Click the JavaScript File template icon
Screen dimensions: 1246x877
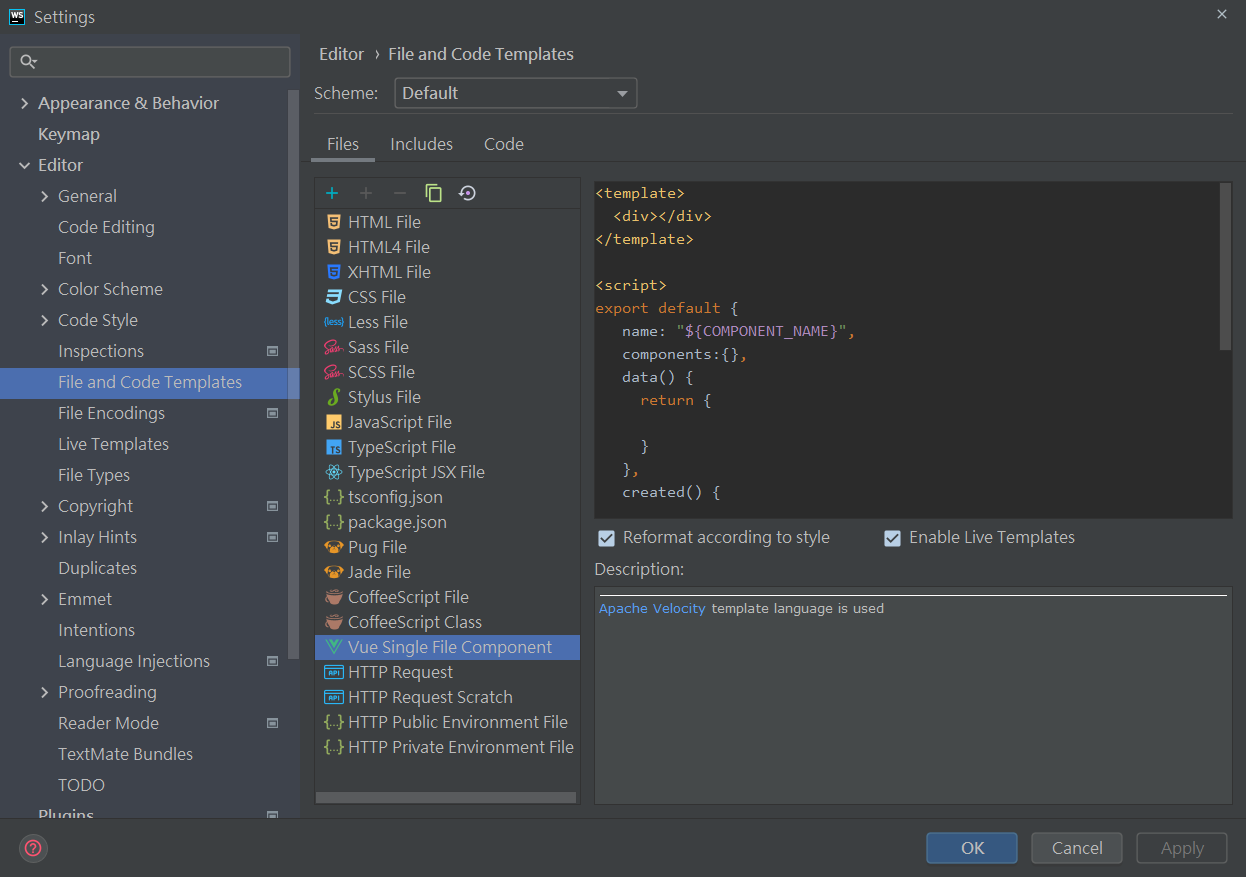pos(334,422)
